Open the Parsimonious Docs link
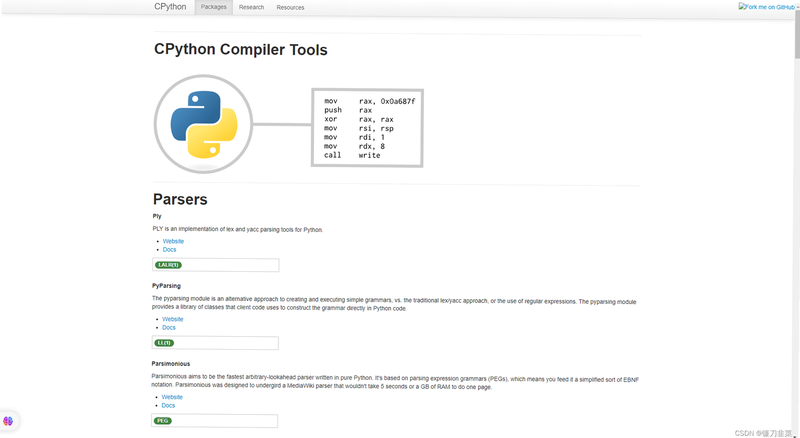The height and width of the screenshot is (438, 800). pyautogui.click(x=168, y=405)
